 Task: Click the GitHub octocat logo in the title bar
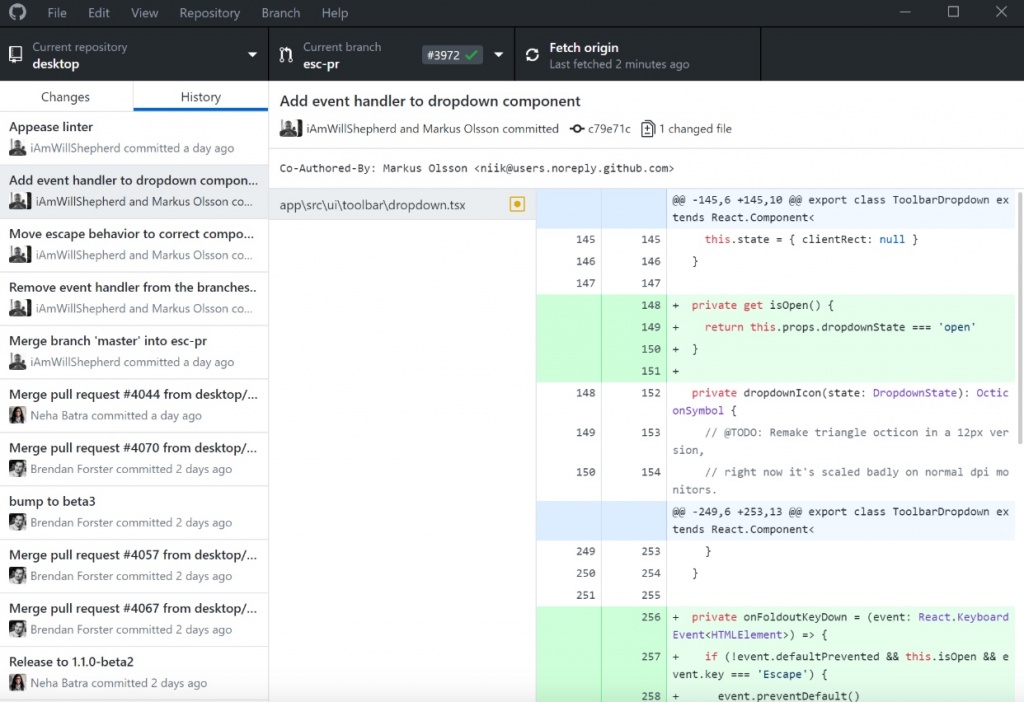point(17,12)
